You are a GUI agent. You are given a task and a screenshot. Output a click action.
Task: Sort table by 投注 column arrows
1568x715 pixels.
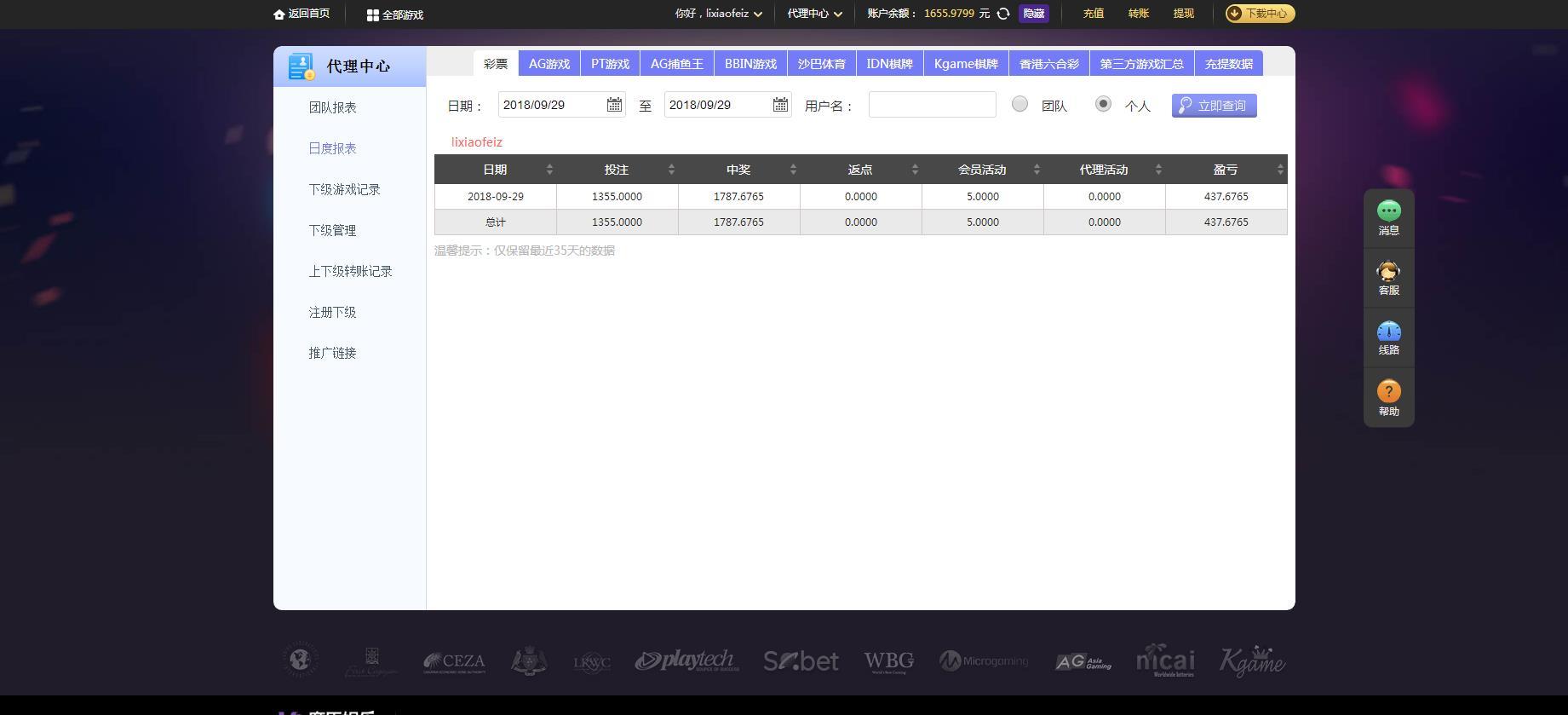[x=671, y=170]
